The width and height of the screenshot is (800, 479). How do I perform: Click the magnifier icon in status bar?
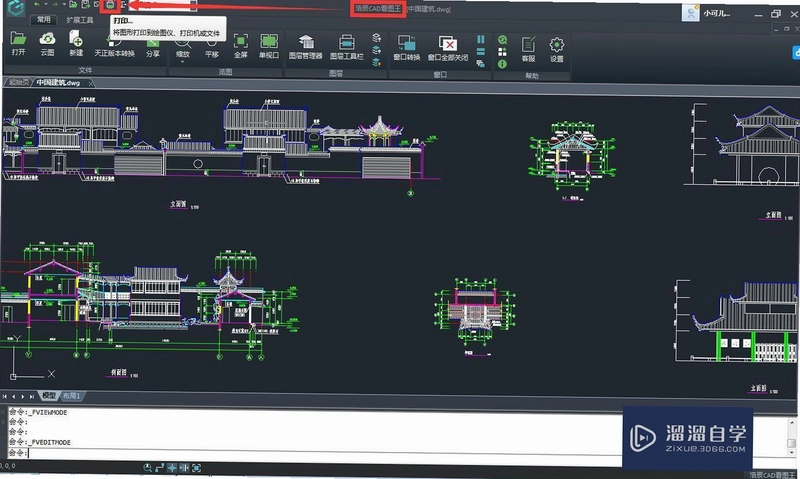coord(147,467)
